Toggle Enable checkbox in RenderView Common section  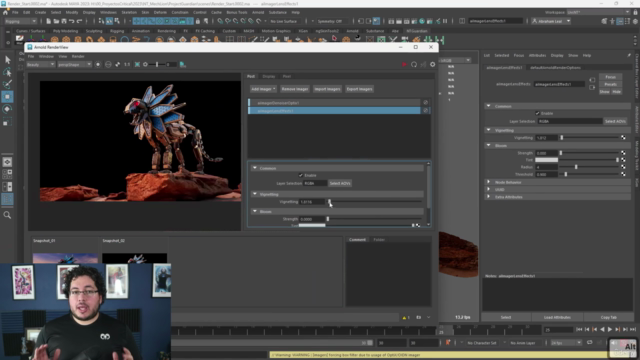tap(301, 175)
